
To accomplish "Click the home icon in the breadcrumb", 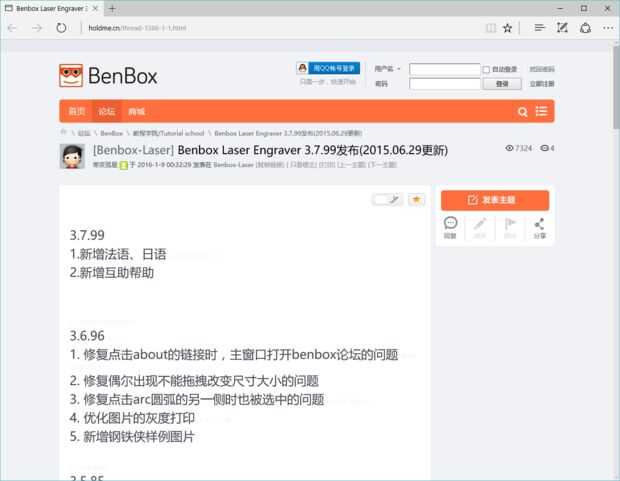I will pyautogui.click(x=63, y=133).
